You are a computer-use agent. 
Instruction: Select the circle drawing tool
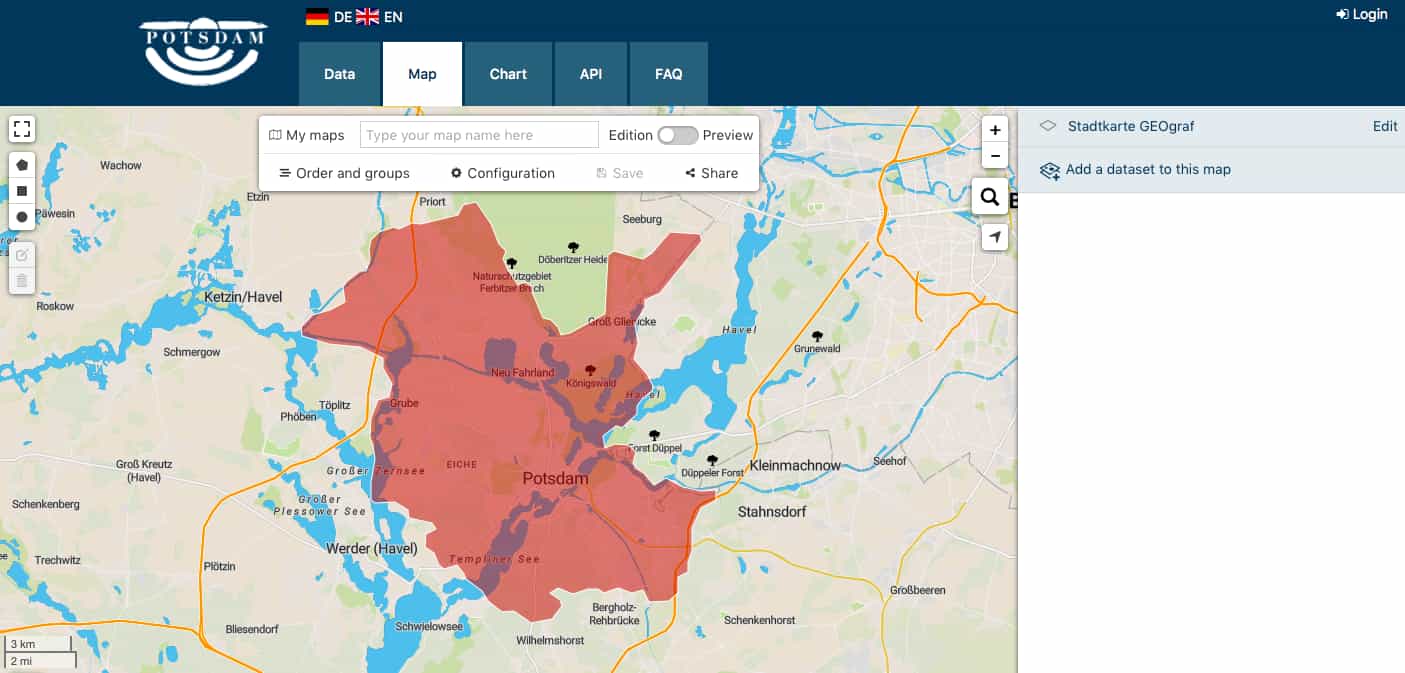coord(22,217)
